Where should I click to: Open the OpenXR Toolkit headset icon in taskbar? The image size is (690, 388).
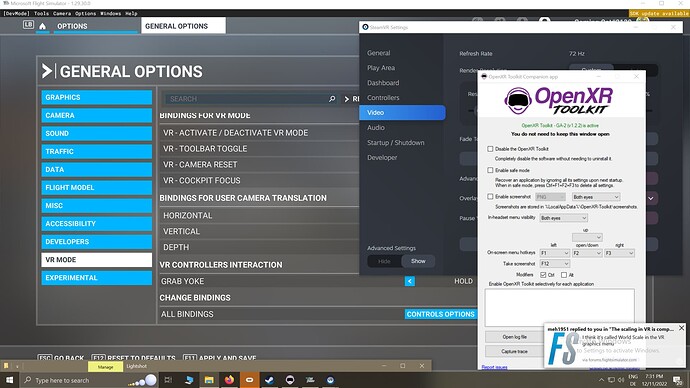(x=290, y=380)
